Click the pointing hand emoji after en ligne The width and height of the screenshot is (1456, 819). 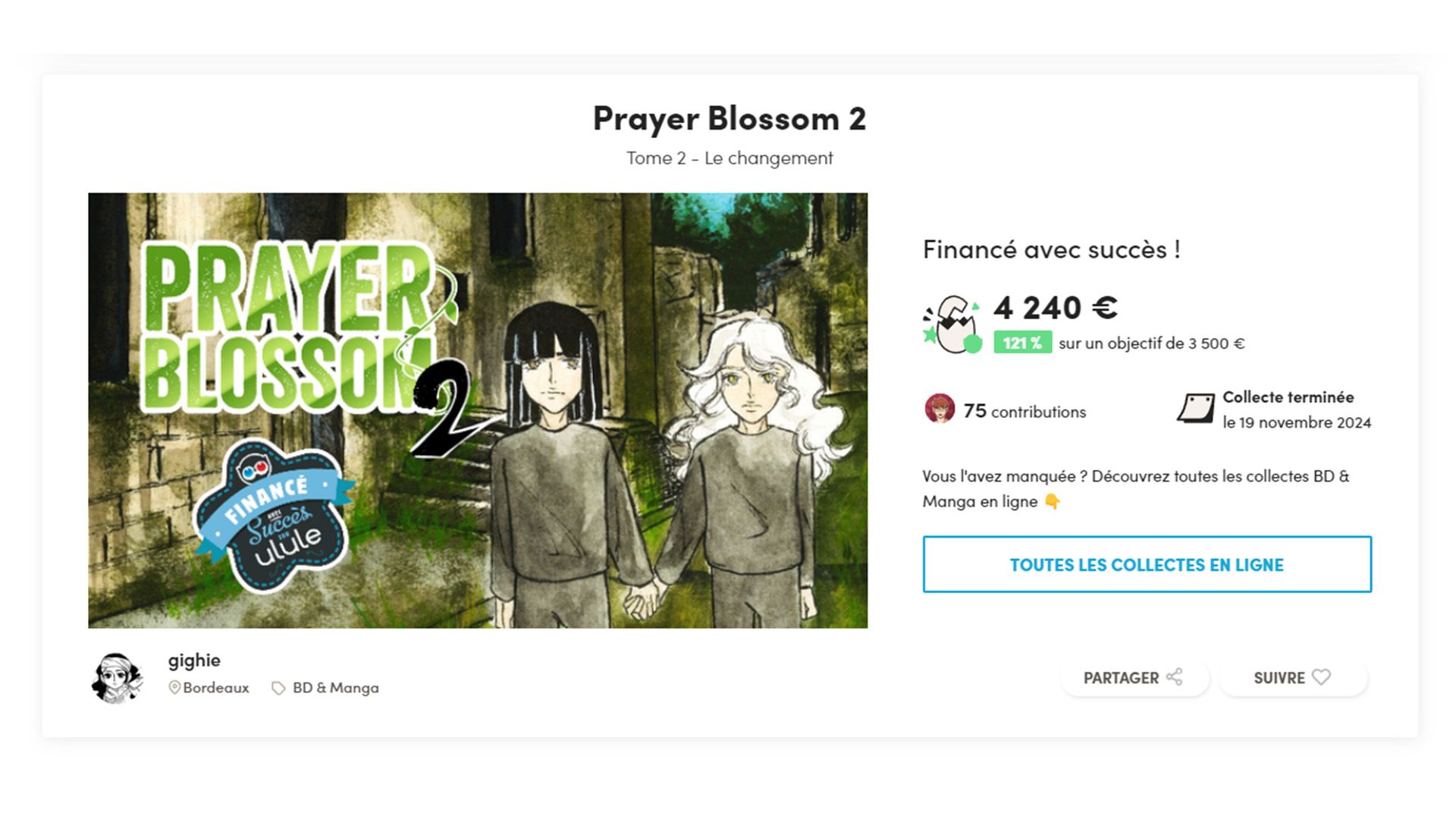1052,501
